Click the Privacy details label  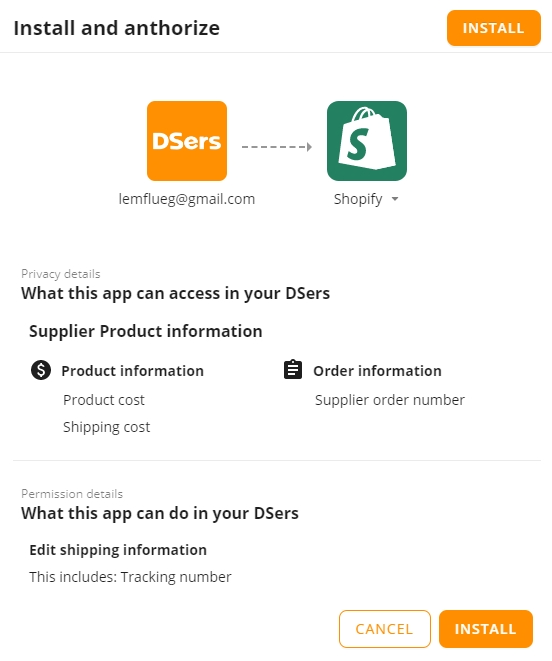coord(61,274)
